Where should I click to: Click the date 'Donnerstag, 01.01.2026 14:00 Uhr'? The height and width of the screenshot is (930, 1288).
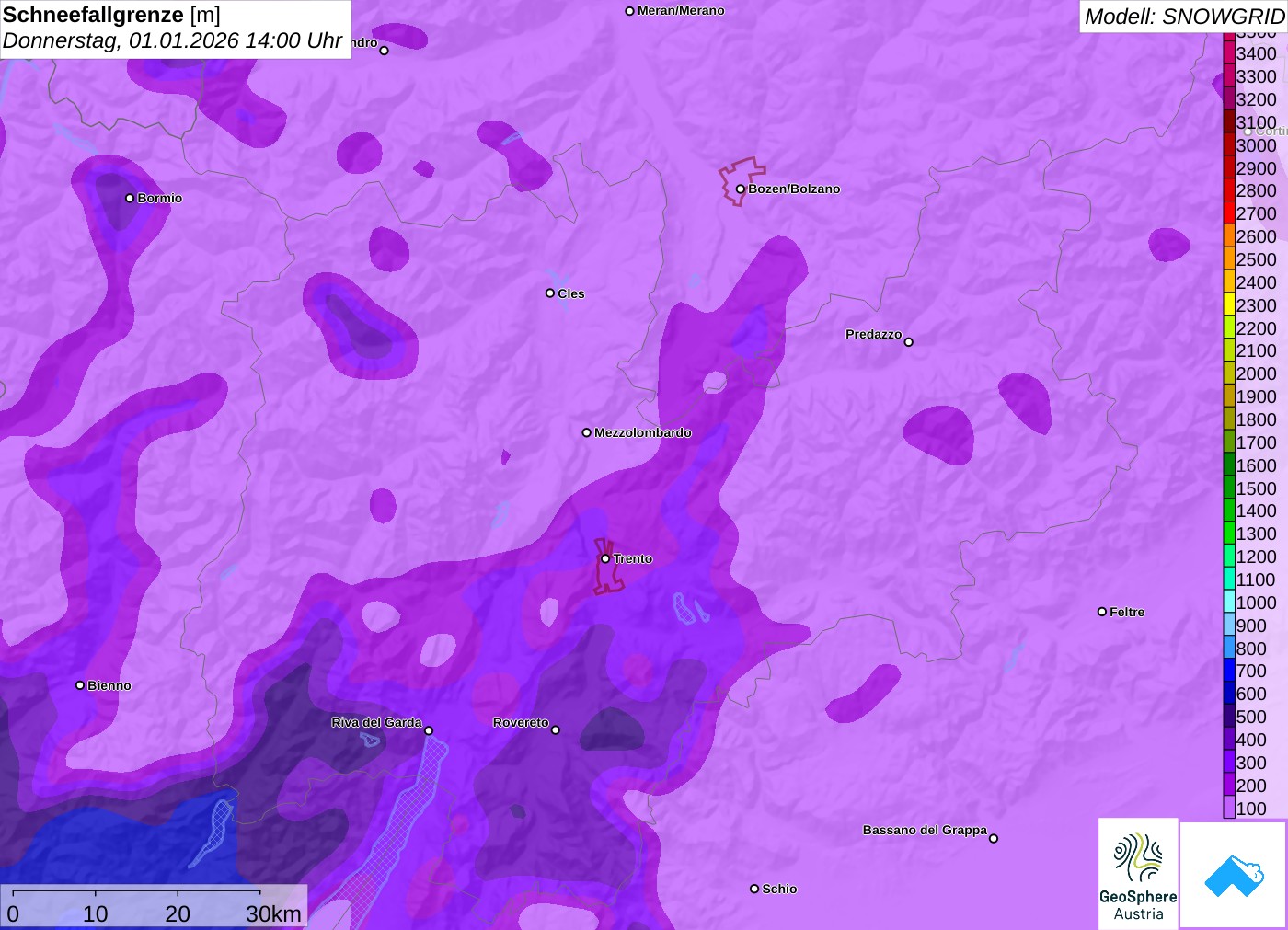173,41
